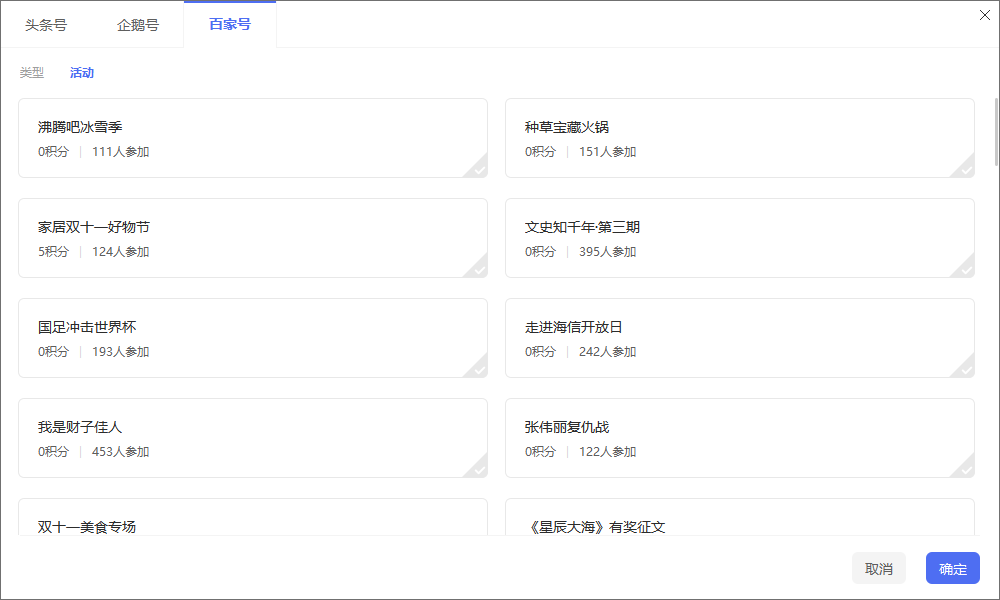This screenshot has height=600, width=1000.
Task: Click the 活动 filter link
Action: click(x=82, y=73)
